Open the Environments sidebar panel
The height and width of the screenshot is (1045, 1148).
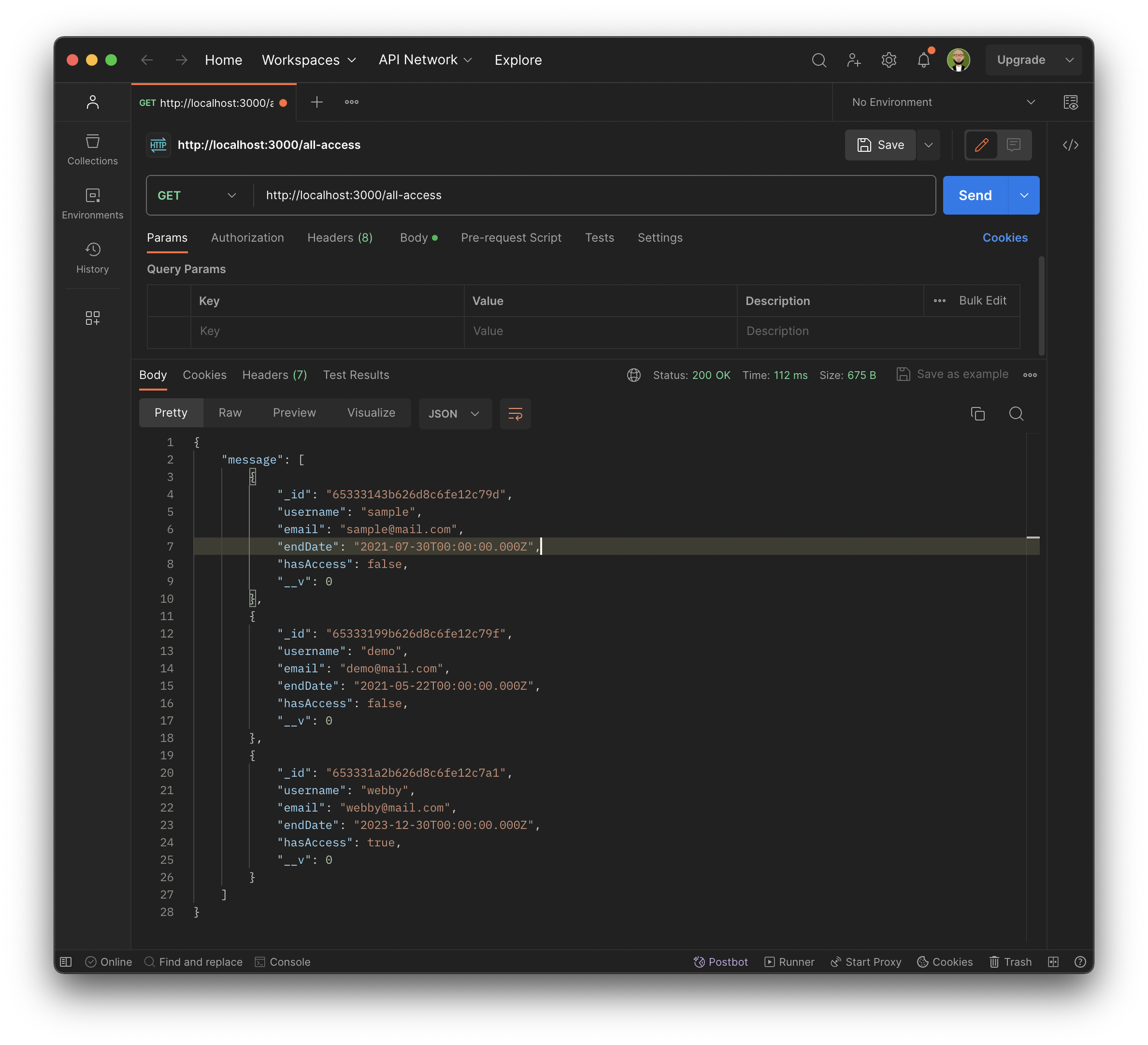[92, 203]
